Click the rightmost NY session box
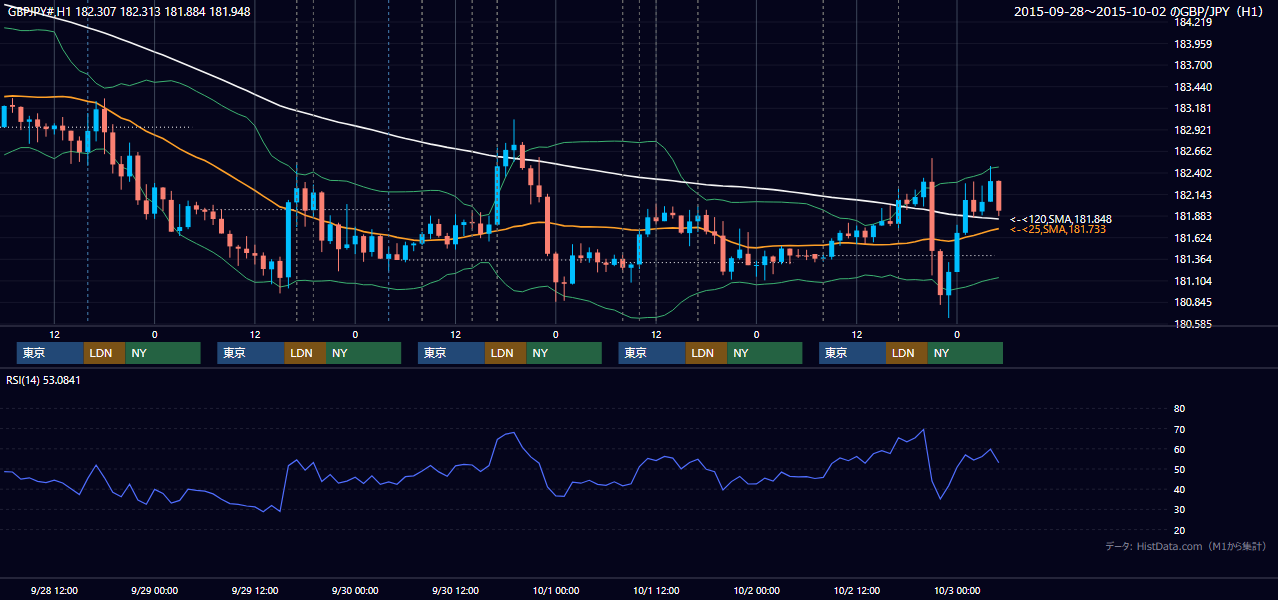 tap(965, 353)
